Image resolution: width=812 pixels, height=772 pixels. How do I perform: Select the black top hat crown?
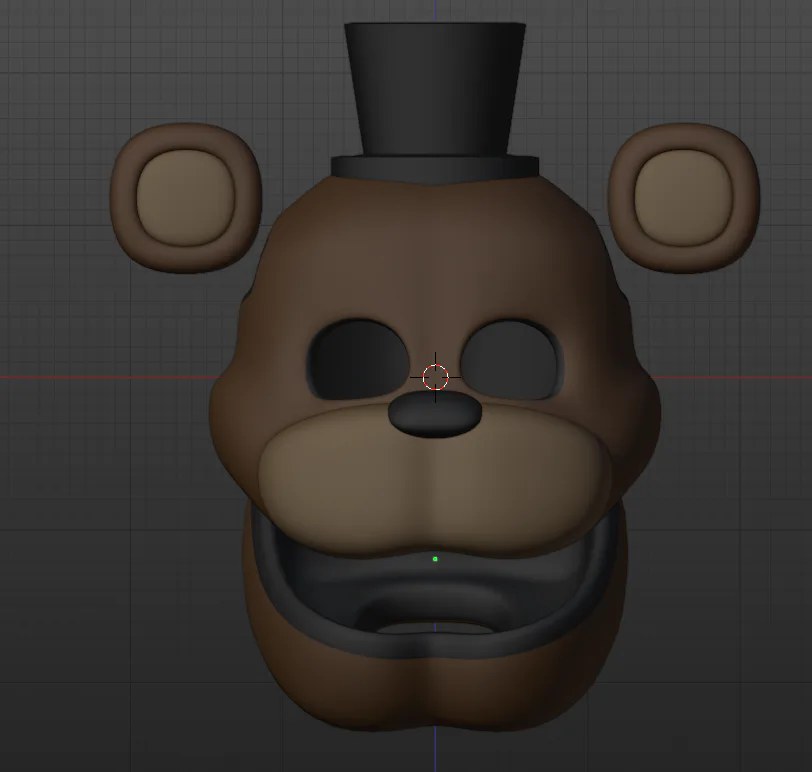435,88
